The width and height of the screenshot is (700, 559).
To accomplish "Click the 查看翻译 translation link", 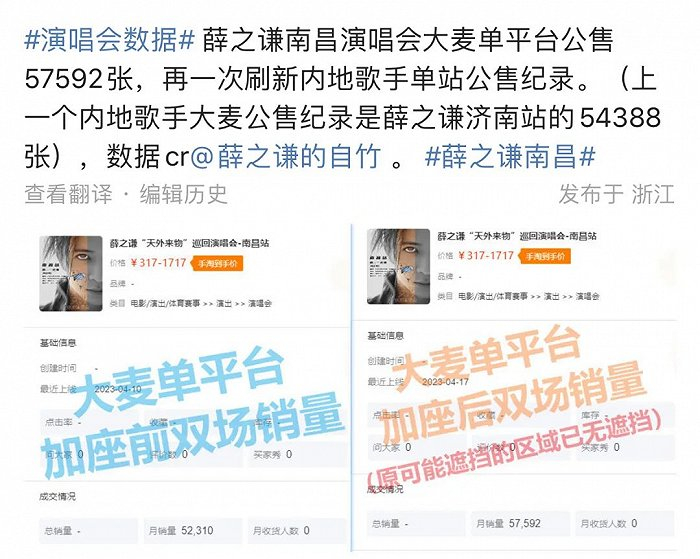I will click(68, 194).
